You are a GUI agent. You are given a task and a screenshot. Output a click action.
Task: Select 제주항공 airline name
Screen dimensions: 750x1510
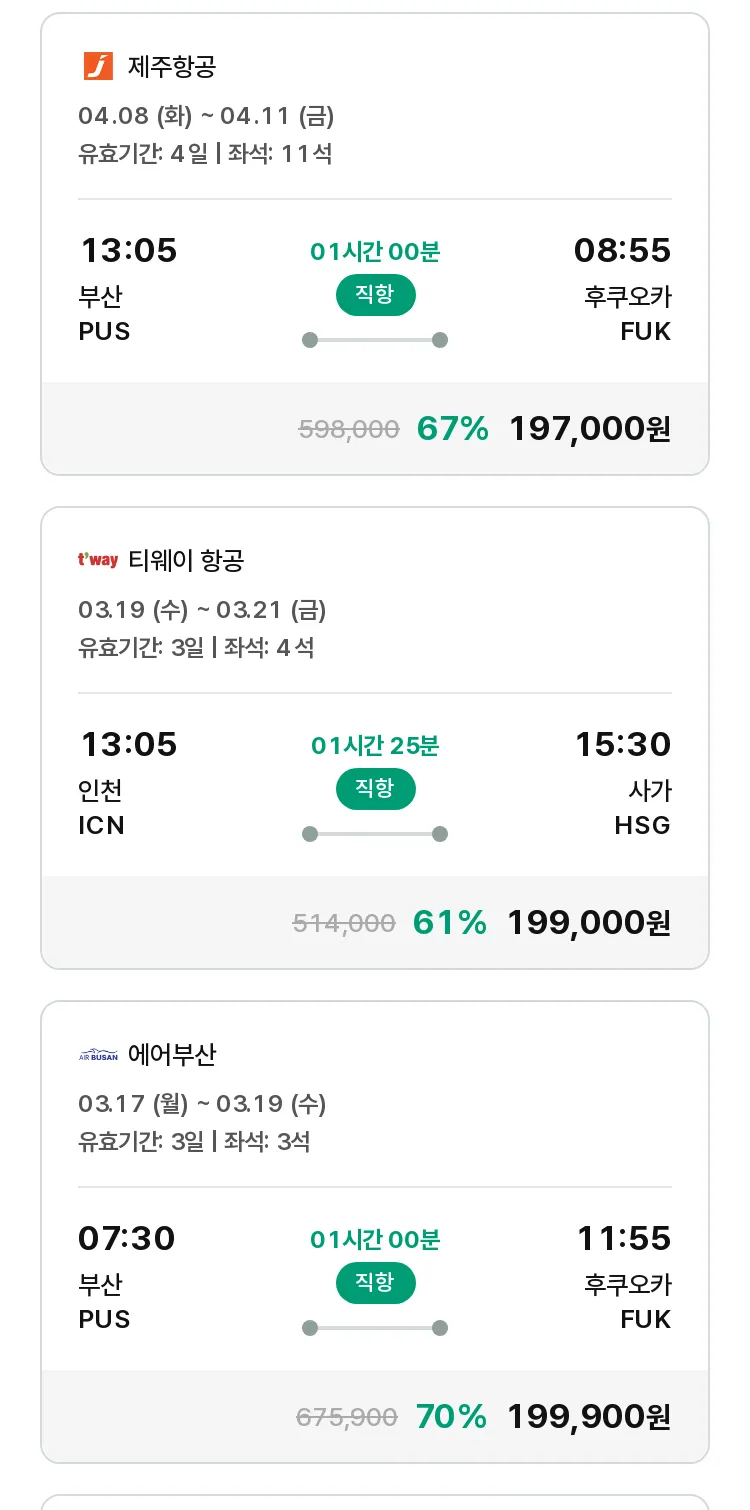[172, 67]
